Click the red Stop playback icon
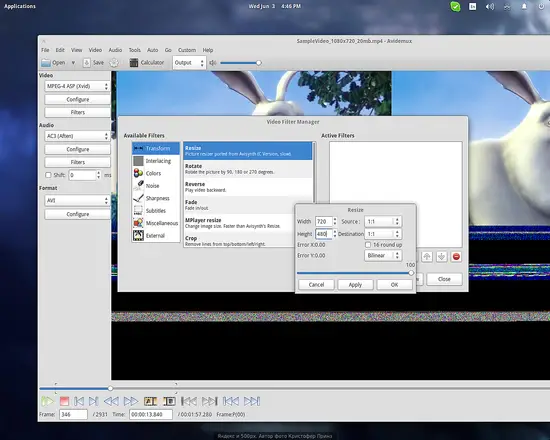Viewport: 550px width, 440px height. click(64, 401)
